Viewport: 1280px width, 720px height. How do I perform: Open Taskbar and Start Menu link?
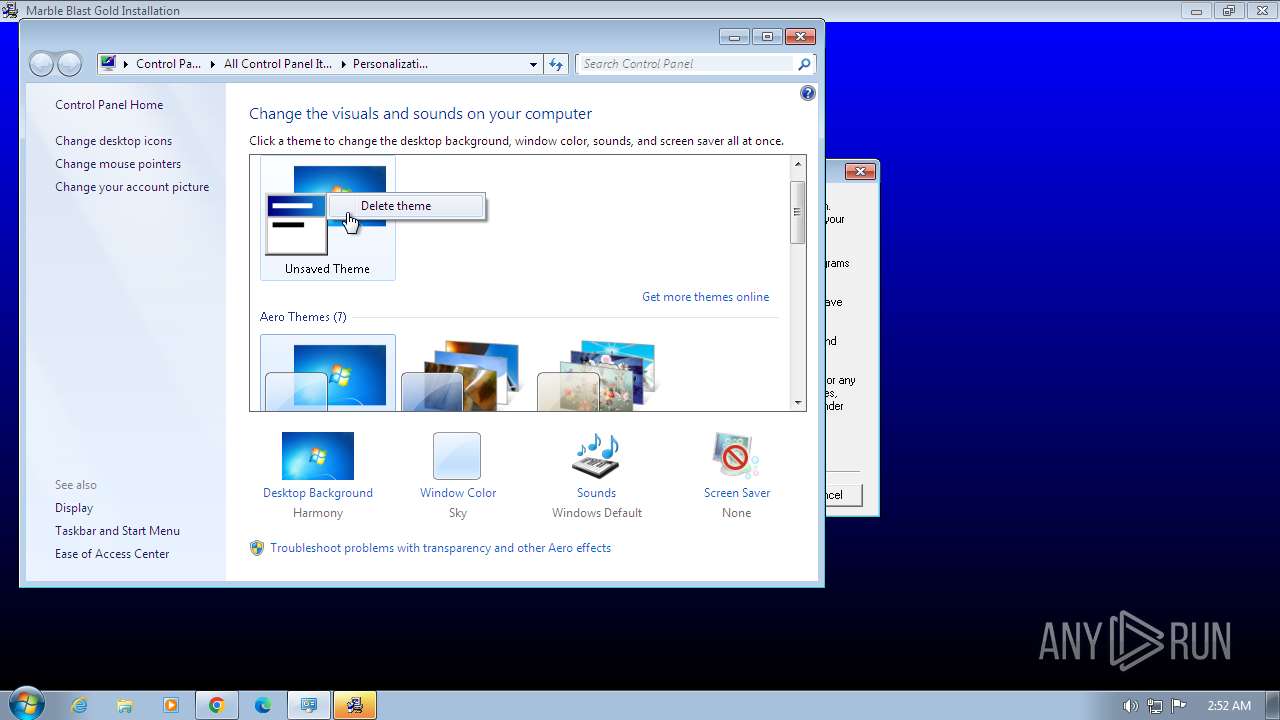pos(117,531)
